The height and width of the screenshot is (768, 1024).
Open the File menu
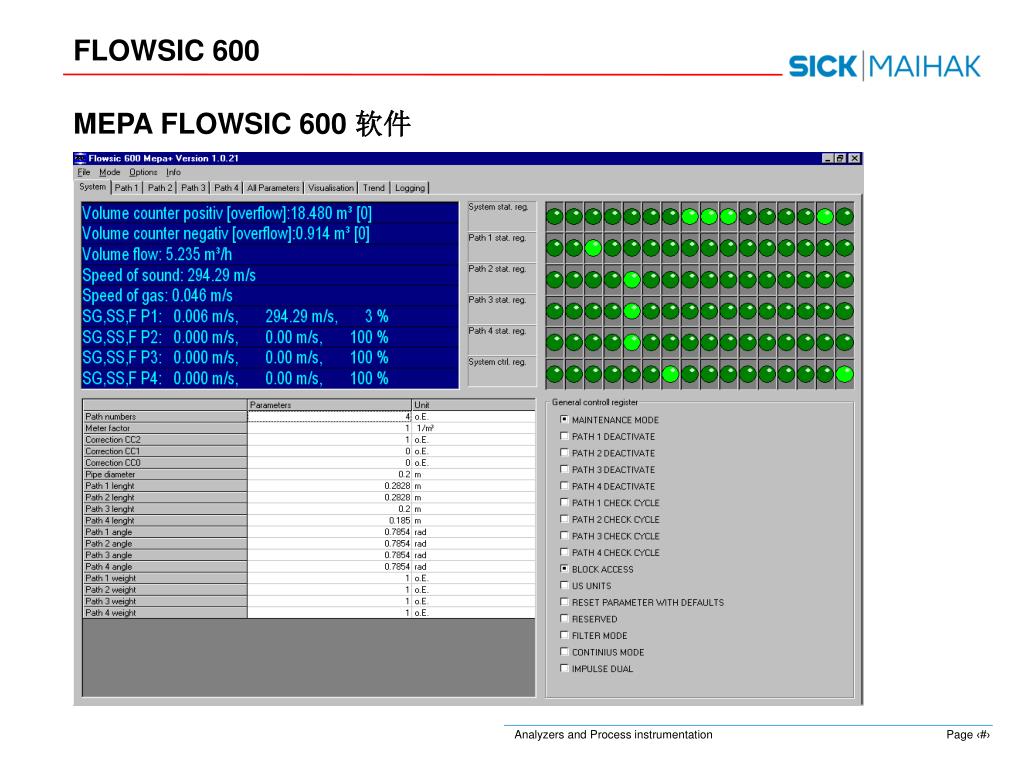pos(84,172)
